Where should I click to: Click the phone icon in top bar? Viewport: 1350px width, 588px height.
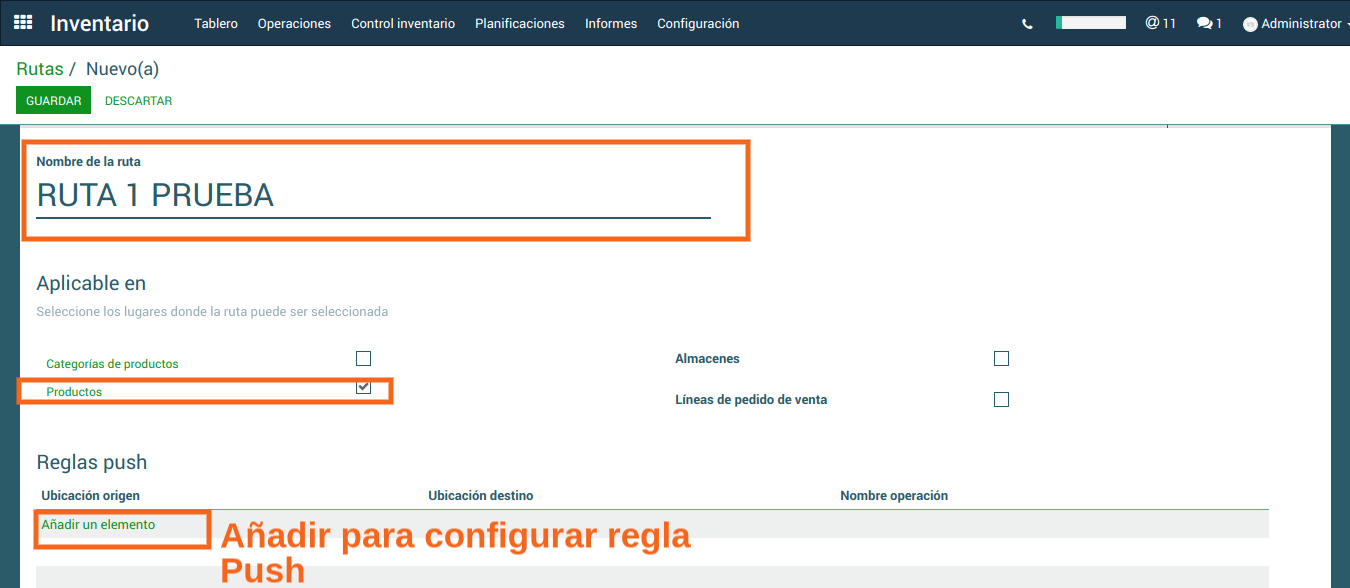(1027, 24)
